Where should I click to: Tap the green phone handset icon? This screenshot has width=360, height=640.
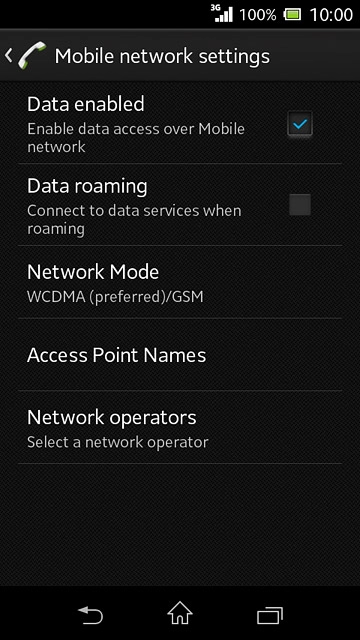32,55
